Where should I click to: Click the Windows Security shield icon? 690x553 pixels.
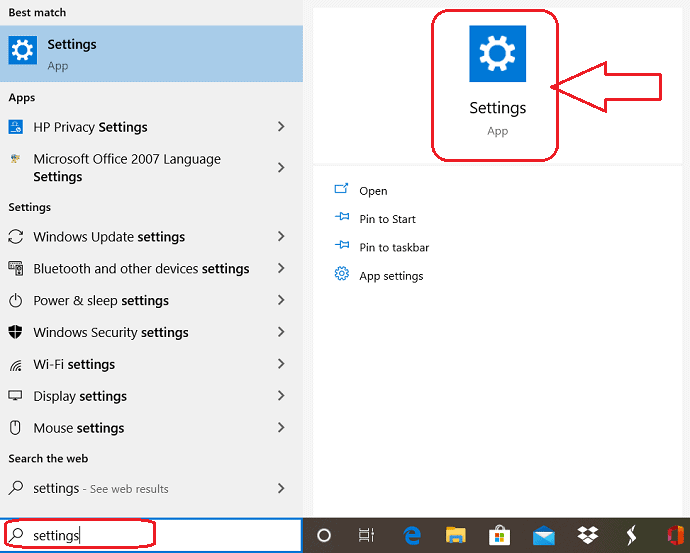coord(15,332)
